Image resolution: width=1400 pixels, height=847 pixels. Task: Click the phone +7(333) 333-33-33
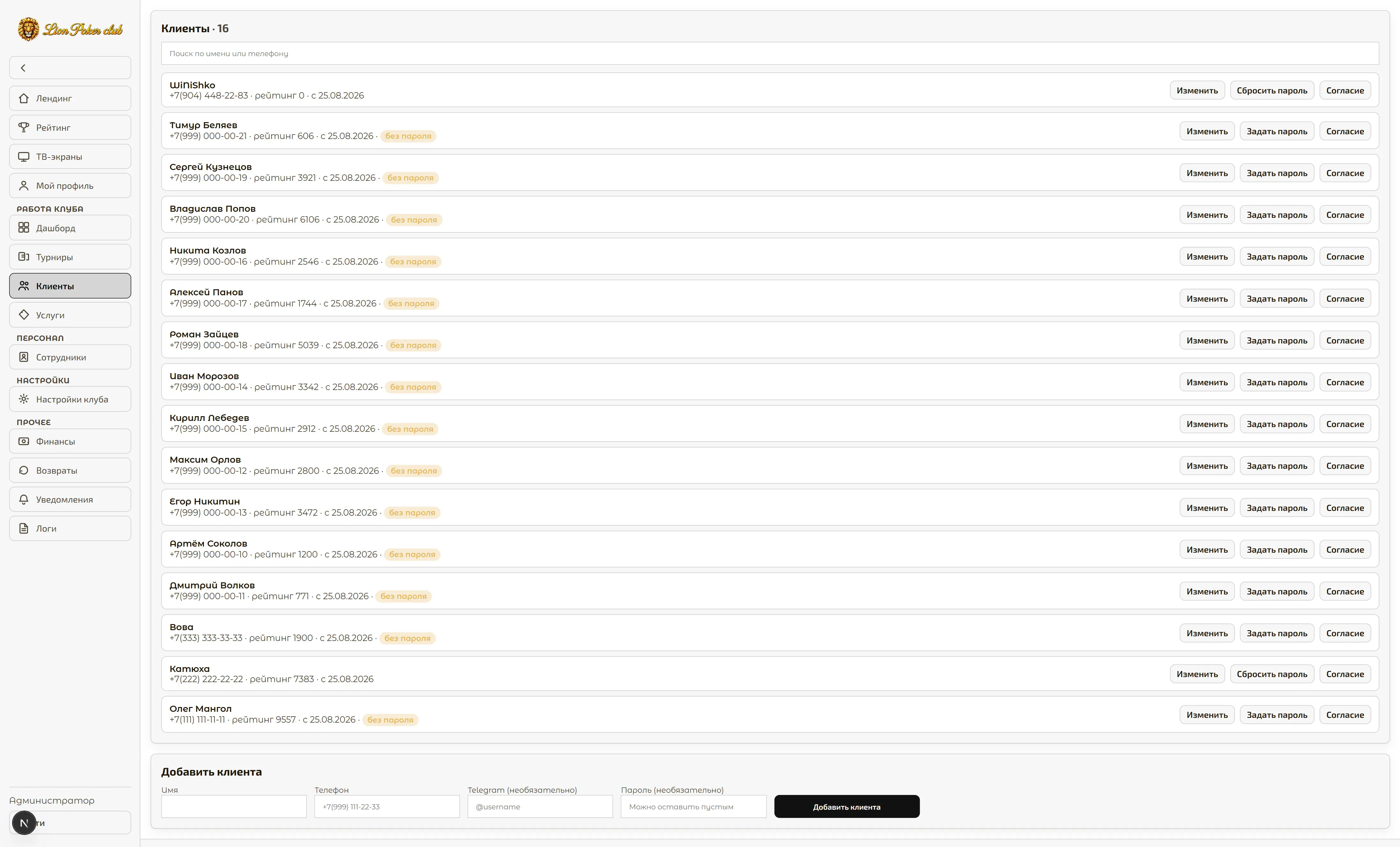(206, 638)
